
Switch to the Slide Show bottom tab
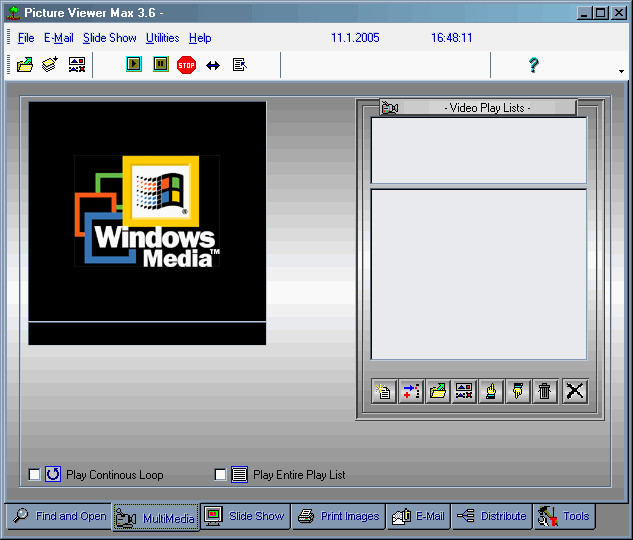(x=245, y=516)
